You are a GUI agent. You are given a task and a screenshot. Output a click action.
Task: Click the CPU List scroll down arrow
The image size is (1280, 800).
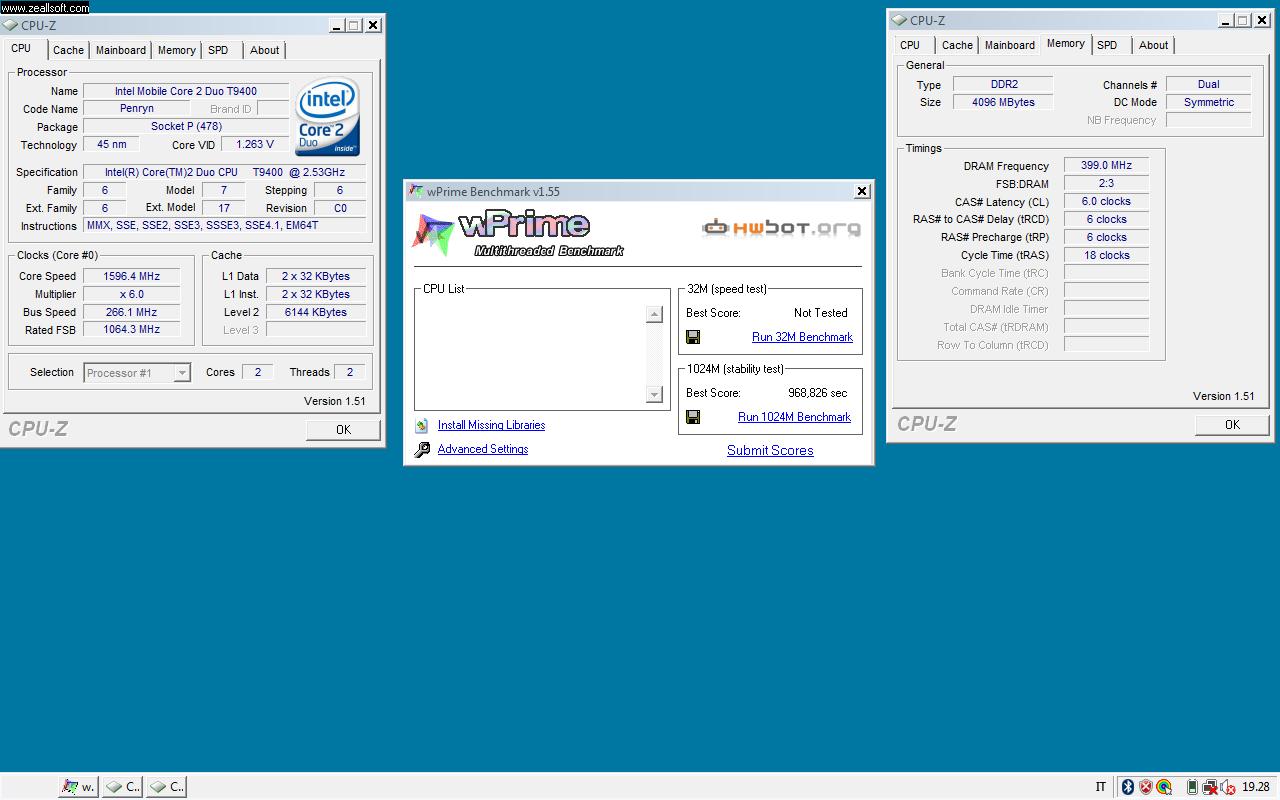[655, 394]
